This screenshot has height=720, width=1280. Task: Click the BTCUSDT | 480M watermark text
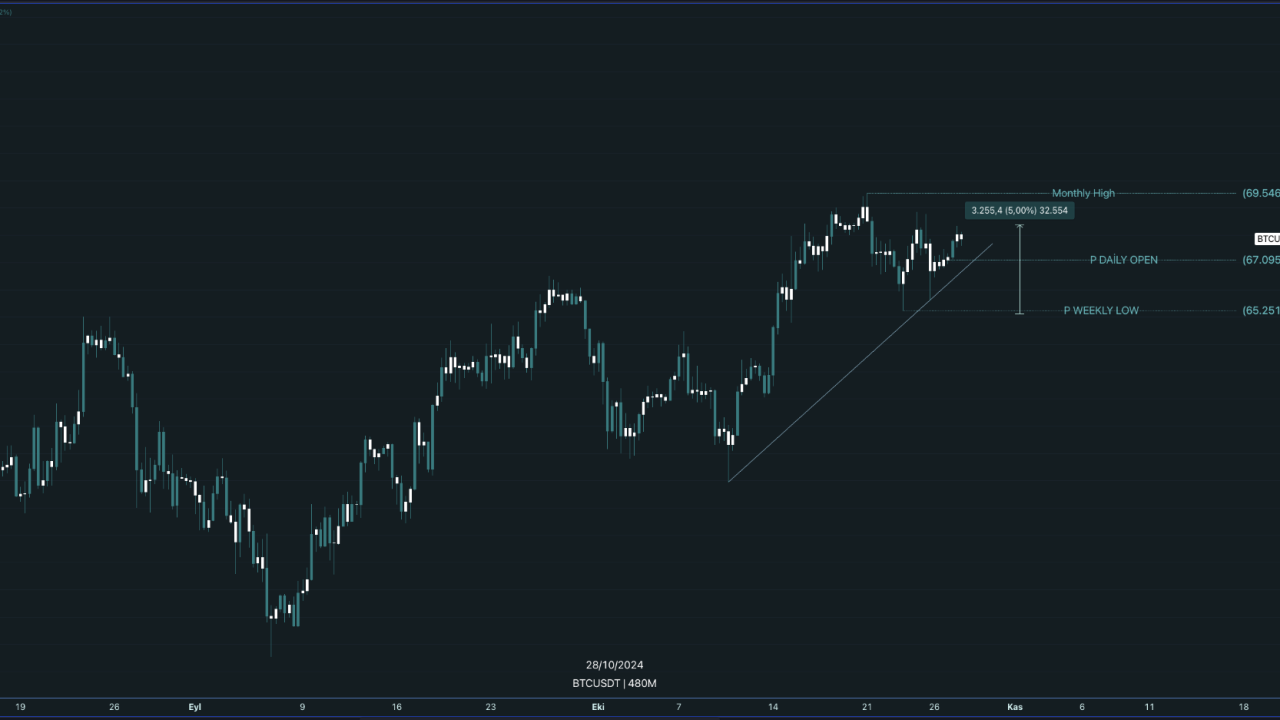[614, 683]
